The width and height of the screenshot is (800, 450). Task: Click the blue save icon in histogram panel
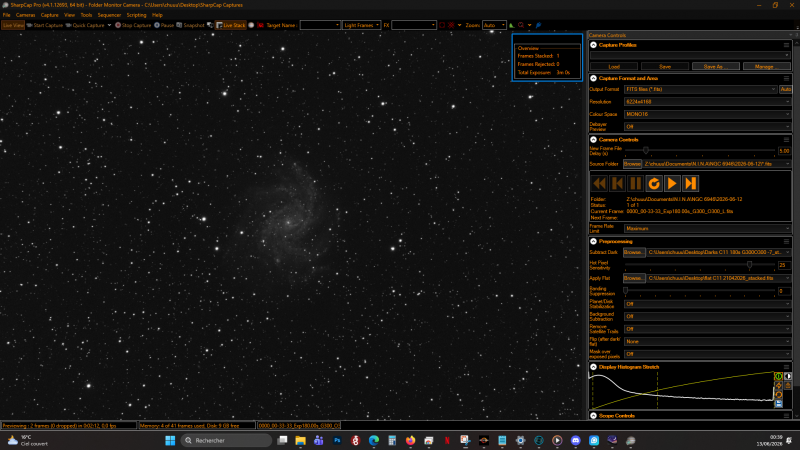(779, 404)
